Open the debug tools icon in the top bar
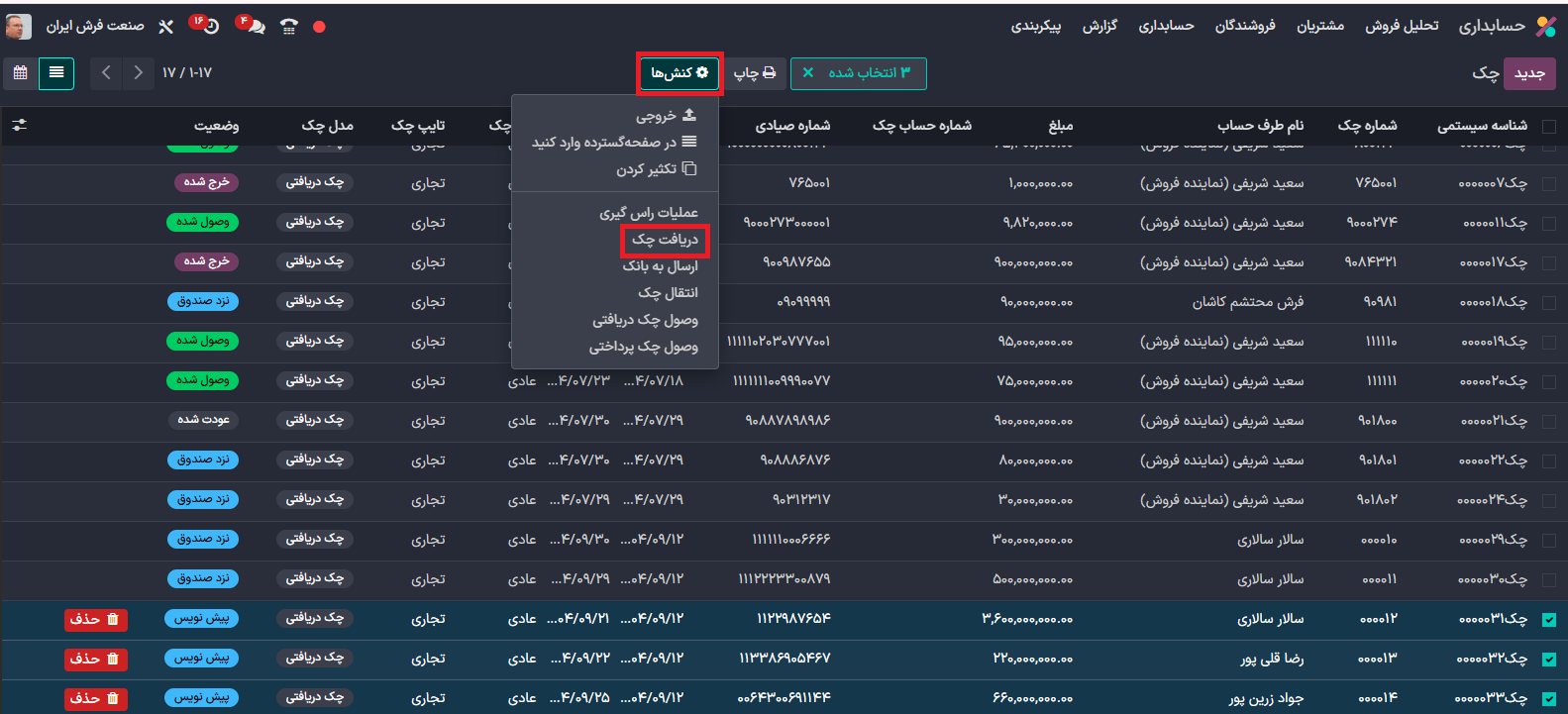 [165, 27]
